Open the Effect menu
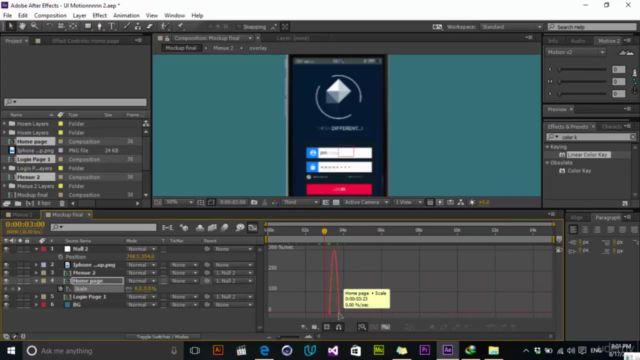Image resolution: width=640 pixels, height=360 pixels. click(x=100, y=16)
